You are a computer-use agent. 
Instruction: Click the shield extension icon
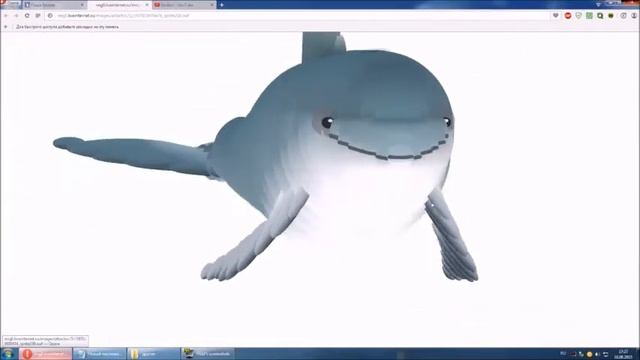point(578,16)
